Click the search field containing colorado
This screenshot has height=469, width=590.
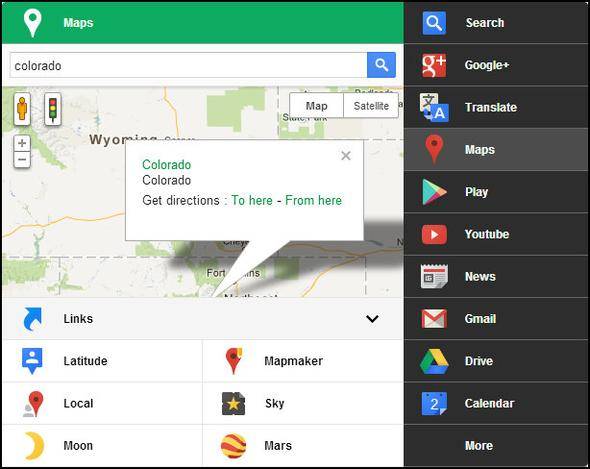pyautogui.click(x=188, y=65)
